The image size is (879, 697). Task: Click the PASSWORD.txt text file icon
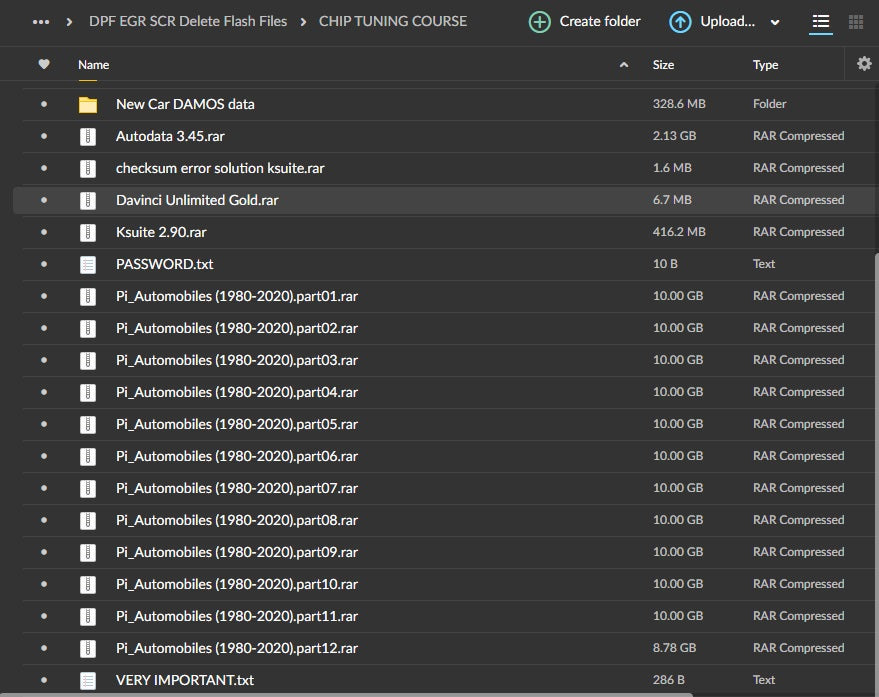[x=88, y=264]
